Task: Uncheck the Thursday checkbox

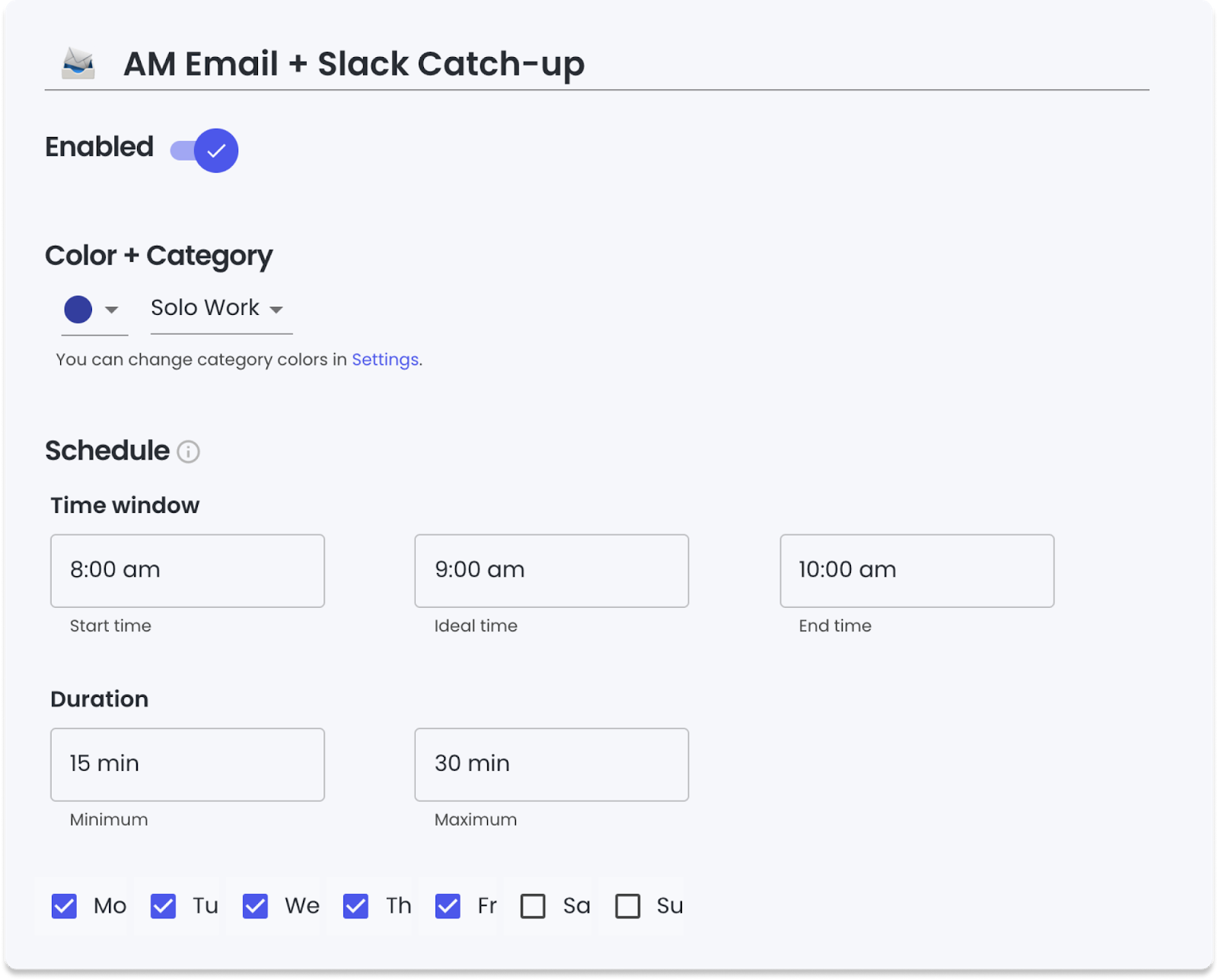Action: click(356, 906)
